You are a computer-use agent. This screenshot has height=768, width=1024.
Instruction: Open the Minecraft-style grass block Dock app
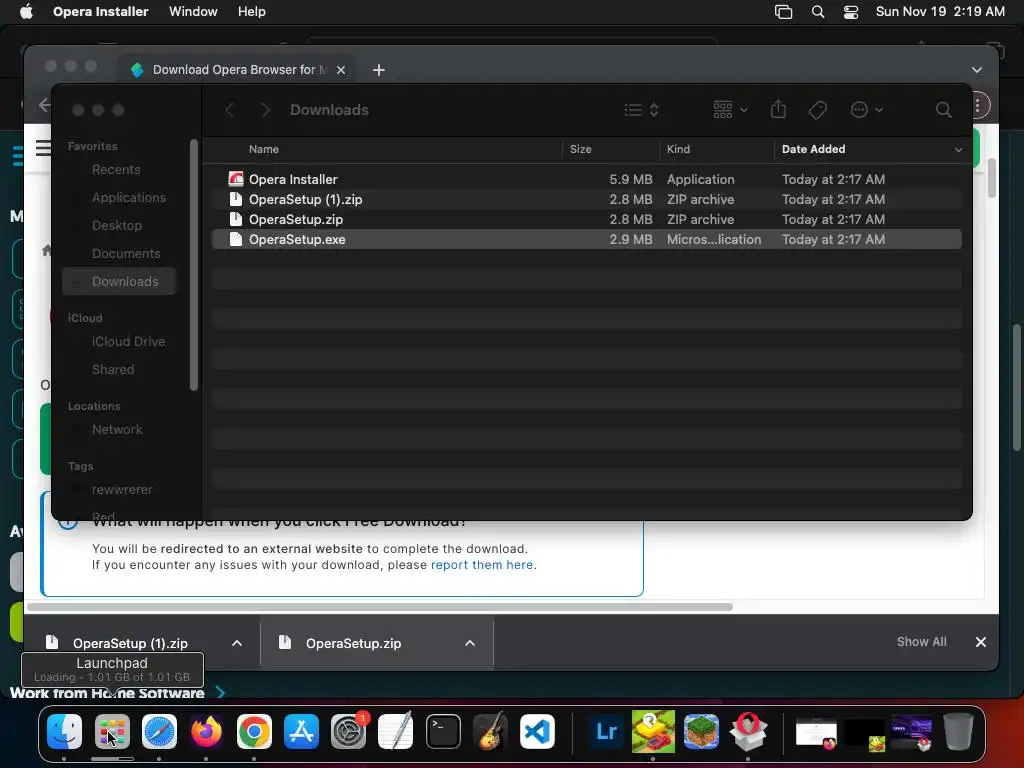(701, 731)
